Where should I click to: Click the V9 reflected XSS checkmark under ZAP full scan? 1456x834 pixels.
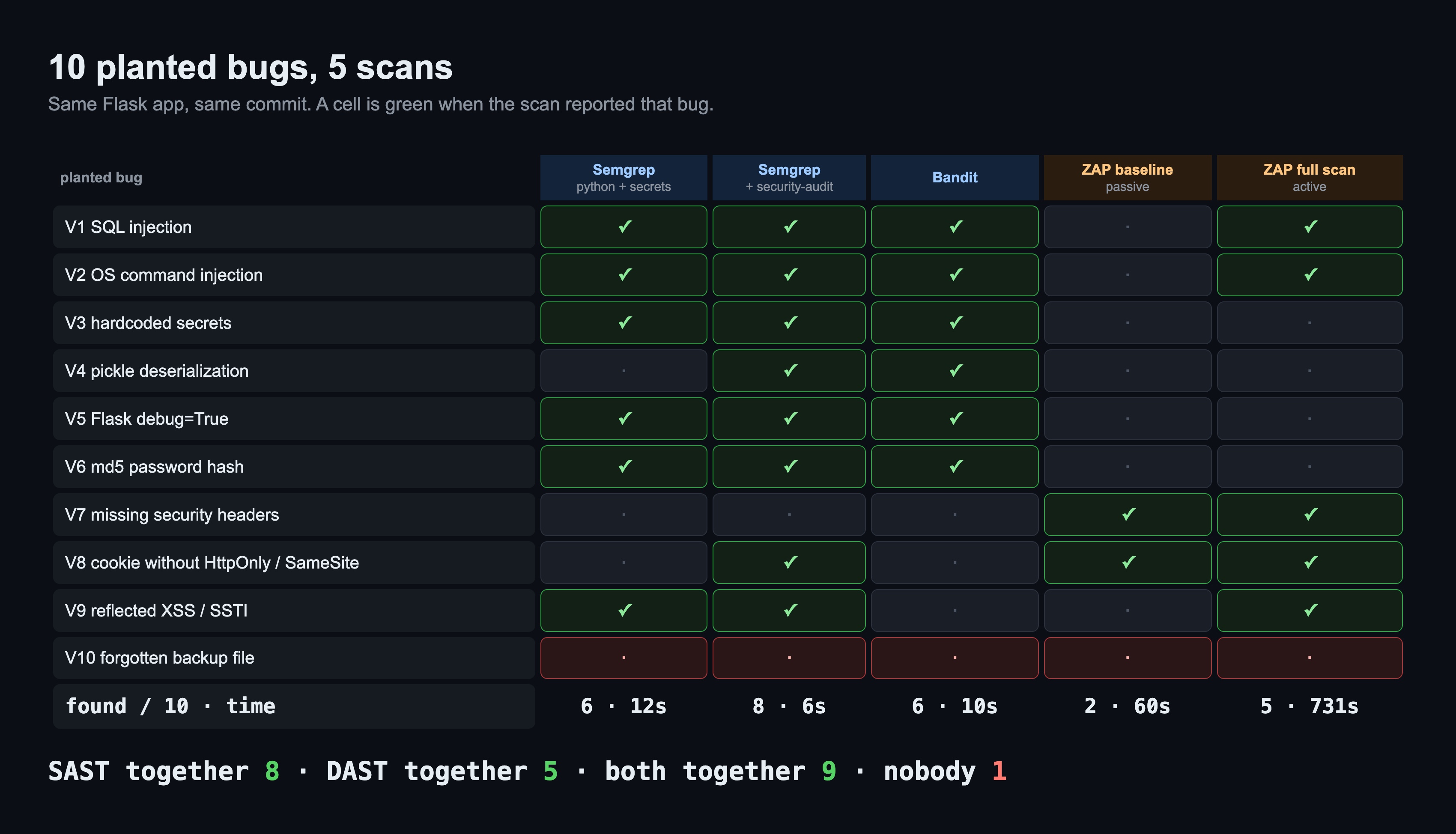tap(1310, 610)
